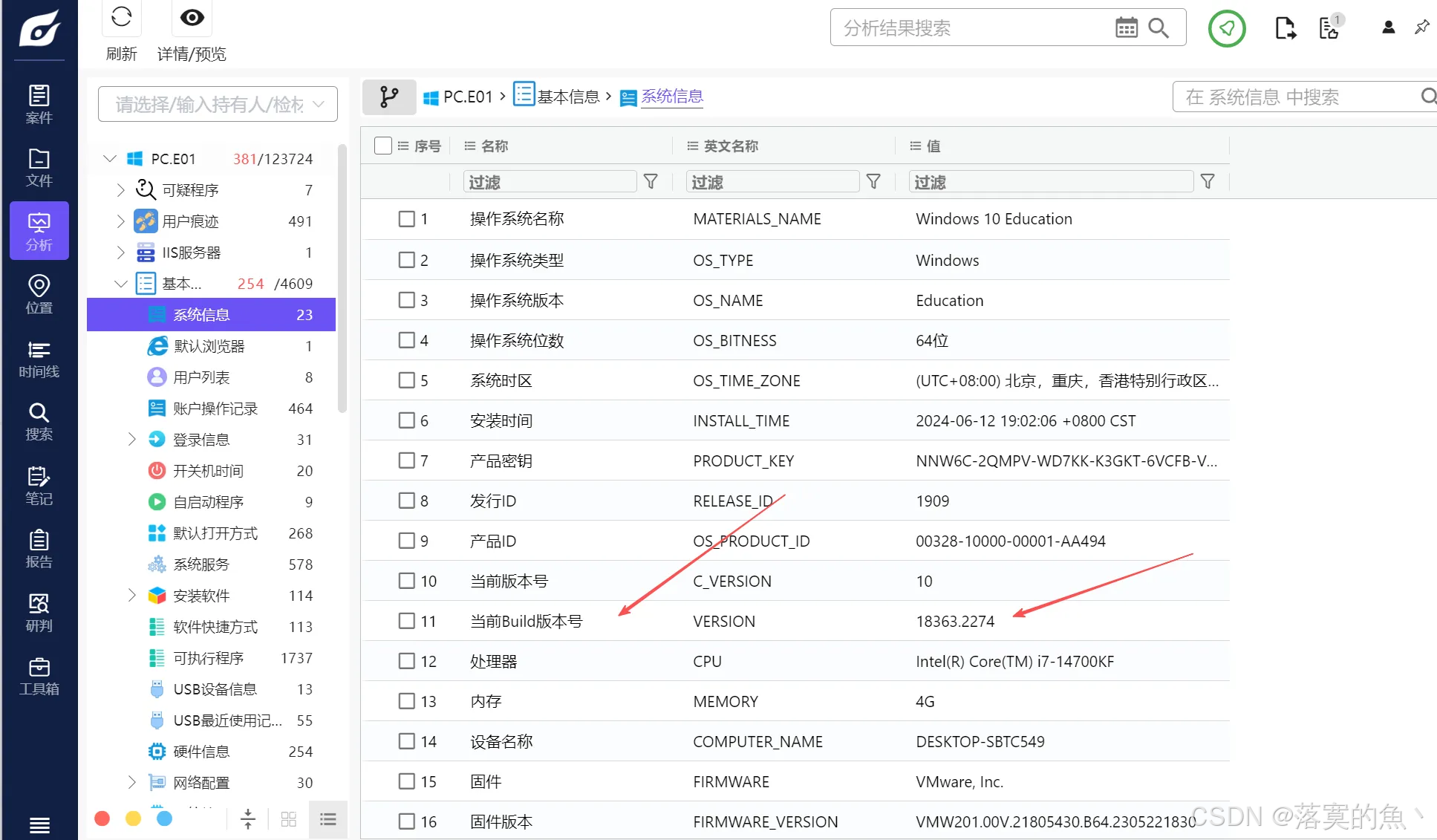Click the 名称 column filter input

tap(550, 182)
